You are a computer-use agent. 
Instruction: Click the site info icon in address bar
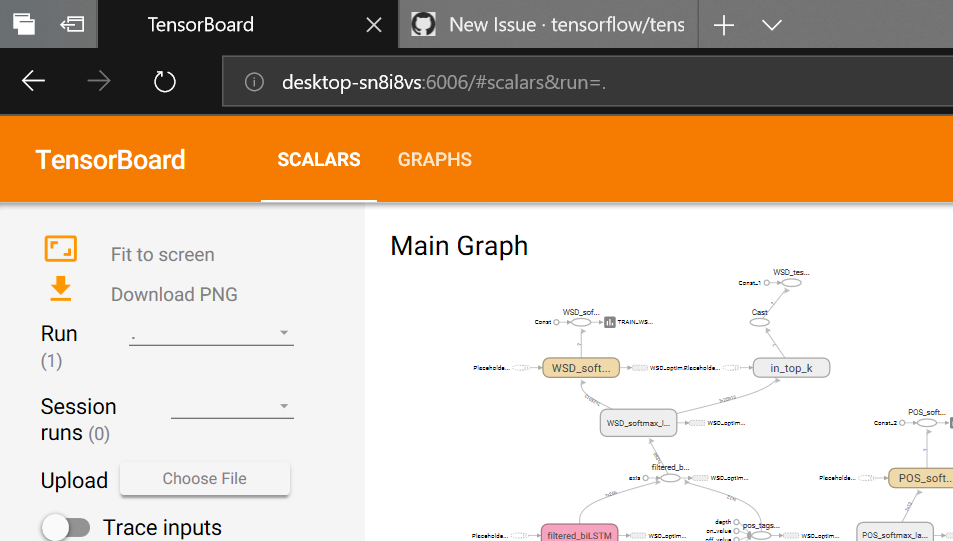254,81
